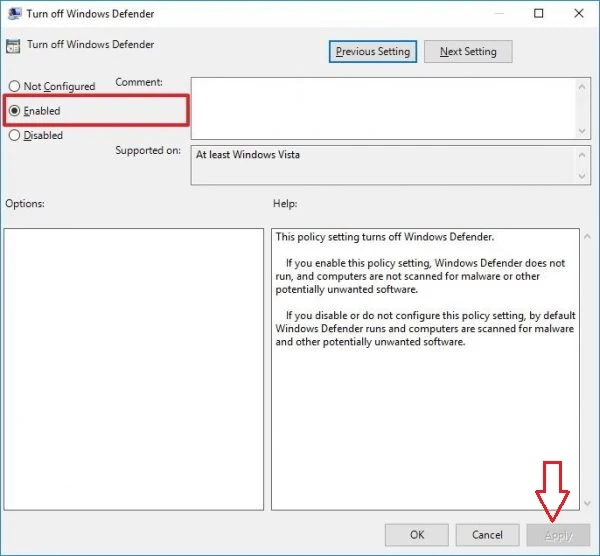This screenshot has width=600, height=556.
Task: Click the Supported on scroll down arrow
Action: point(582,176)
